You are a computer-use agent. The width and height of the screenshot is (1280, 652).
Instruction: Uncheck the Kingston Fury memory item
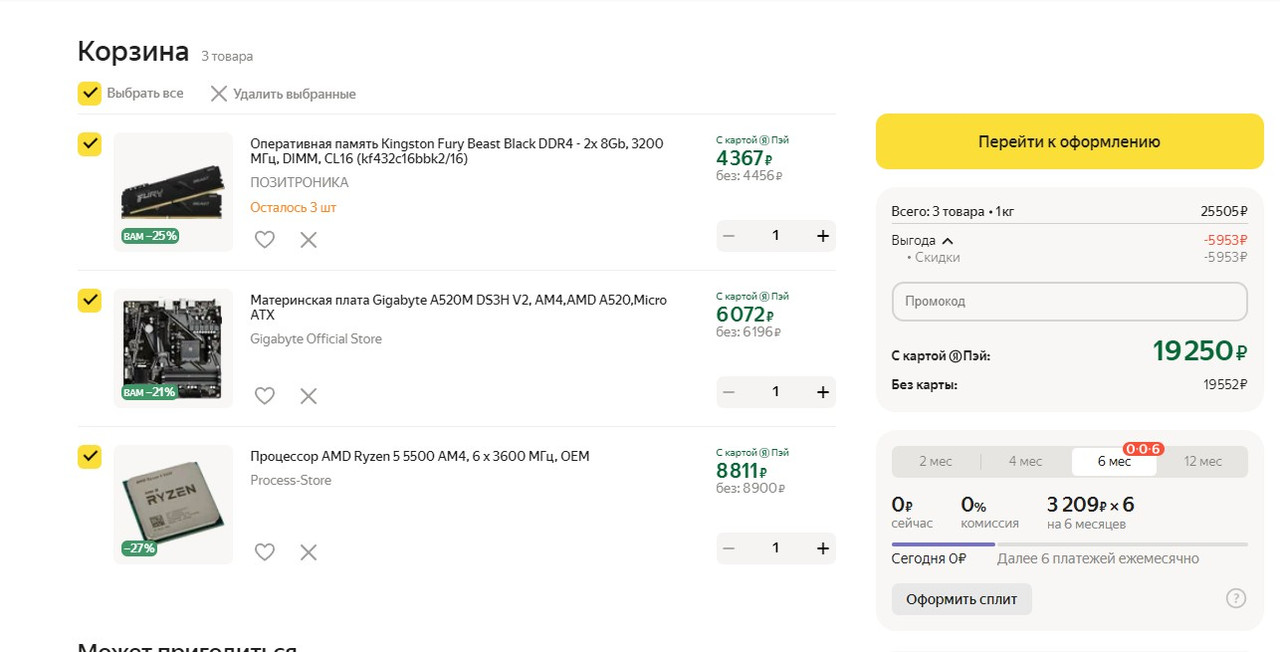(90, 145)
